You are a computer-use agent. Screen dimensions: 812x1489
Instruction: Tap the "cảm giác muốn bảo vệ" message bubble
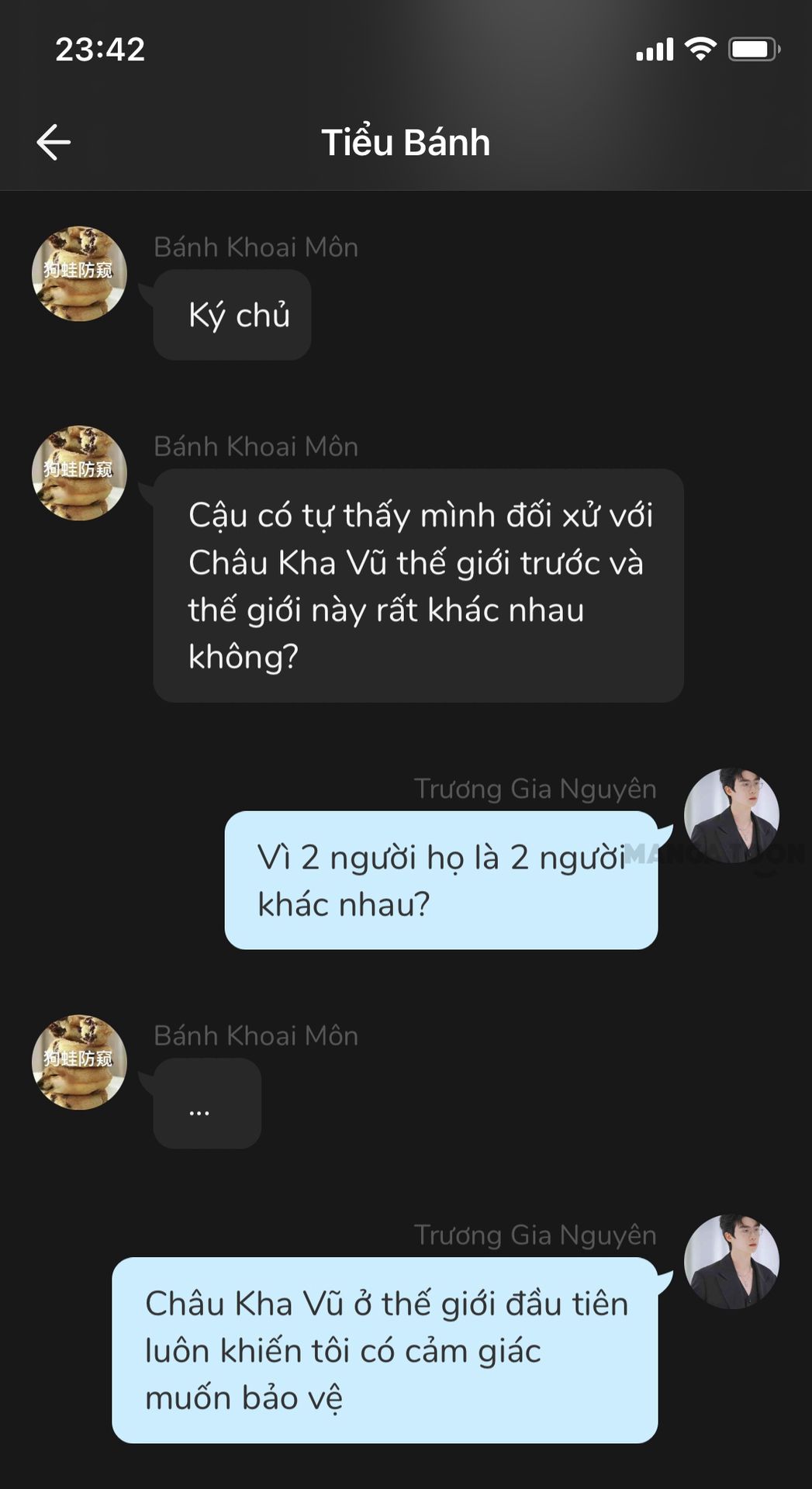pos(385,1350)
